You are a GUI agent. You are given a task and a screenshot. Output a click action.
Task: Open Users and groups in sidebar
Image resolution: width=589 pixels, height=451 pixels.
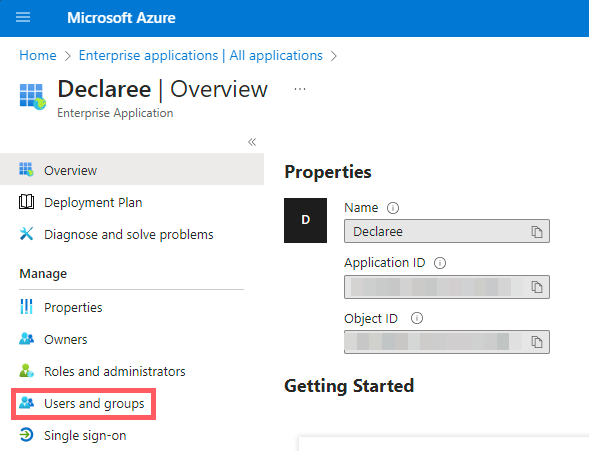click(x=83, y=404)
